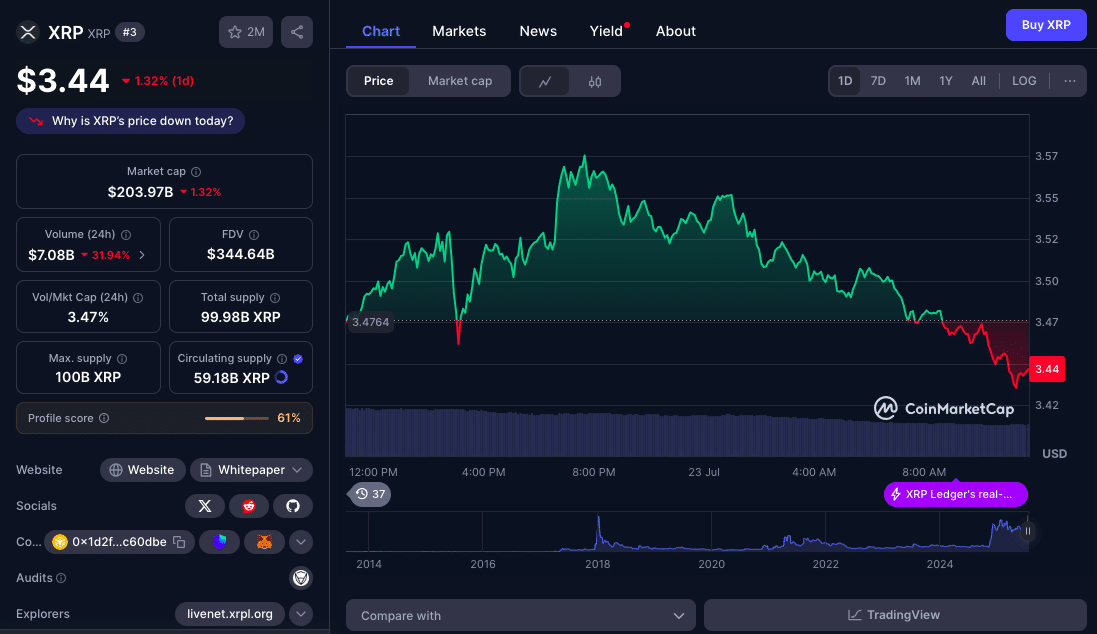Image resolution: width=1097 pixels, height=634 pixels.
Task: Click the MetaMask fox icon
Action: [264, 542]
